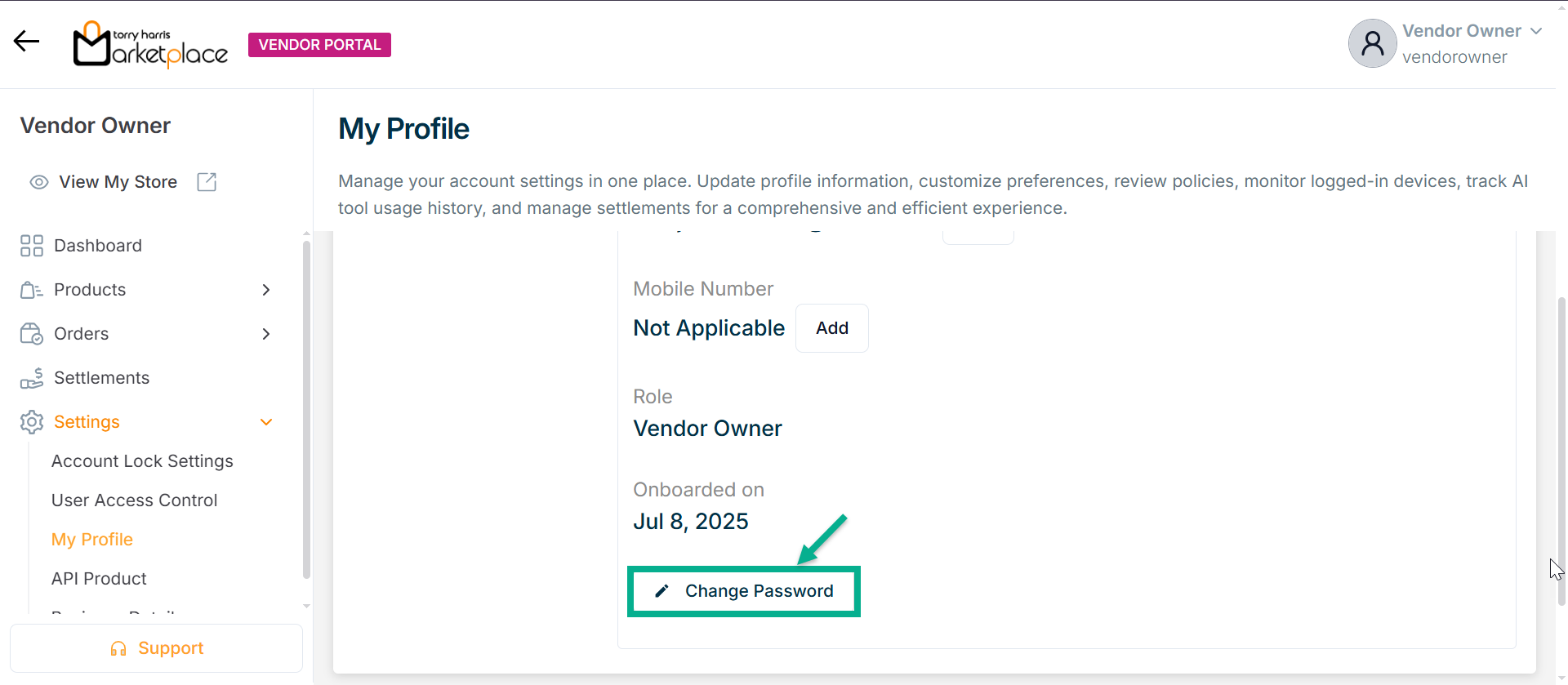
Task: Click the VENDOR PORTAL badge
Action: tap(319, 45)
